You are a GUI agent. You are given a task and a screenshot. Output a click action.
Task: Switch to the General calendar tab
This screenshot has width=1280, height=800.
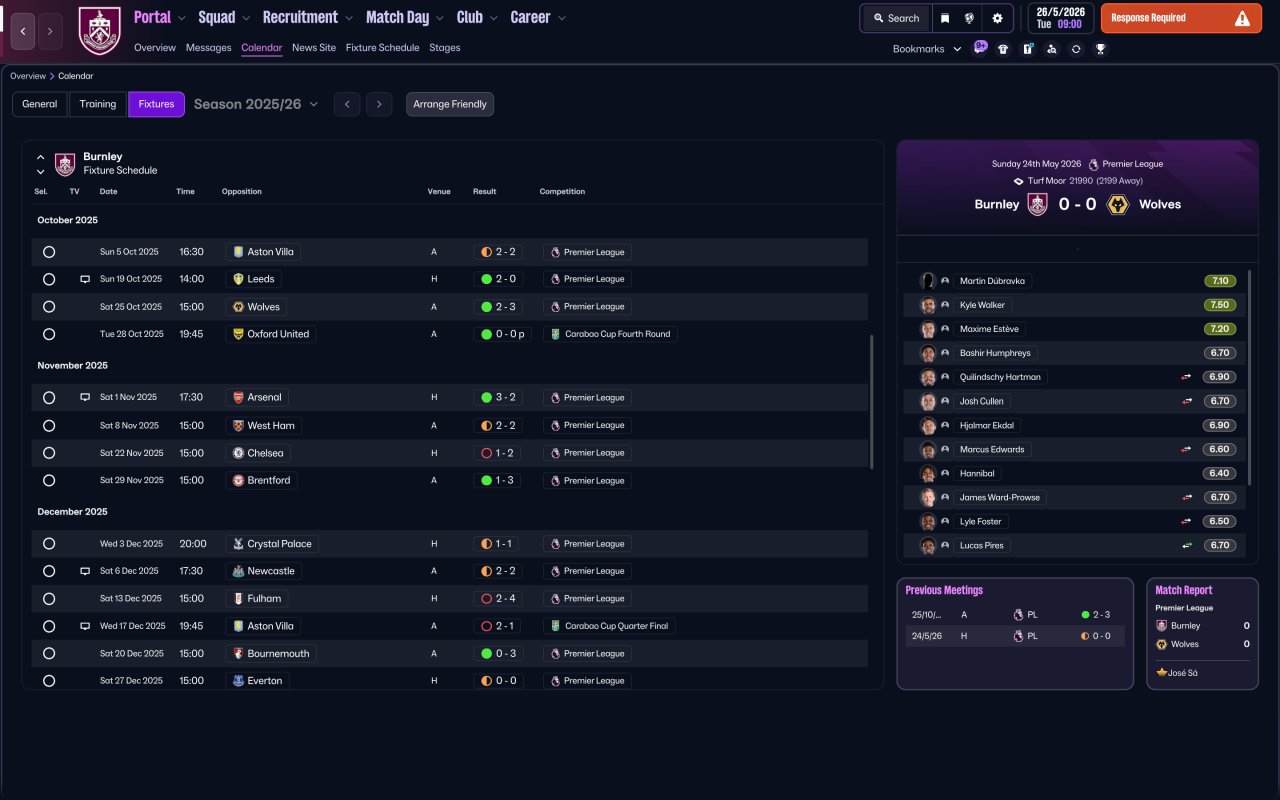(40, 104)
